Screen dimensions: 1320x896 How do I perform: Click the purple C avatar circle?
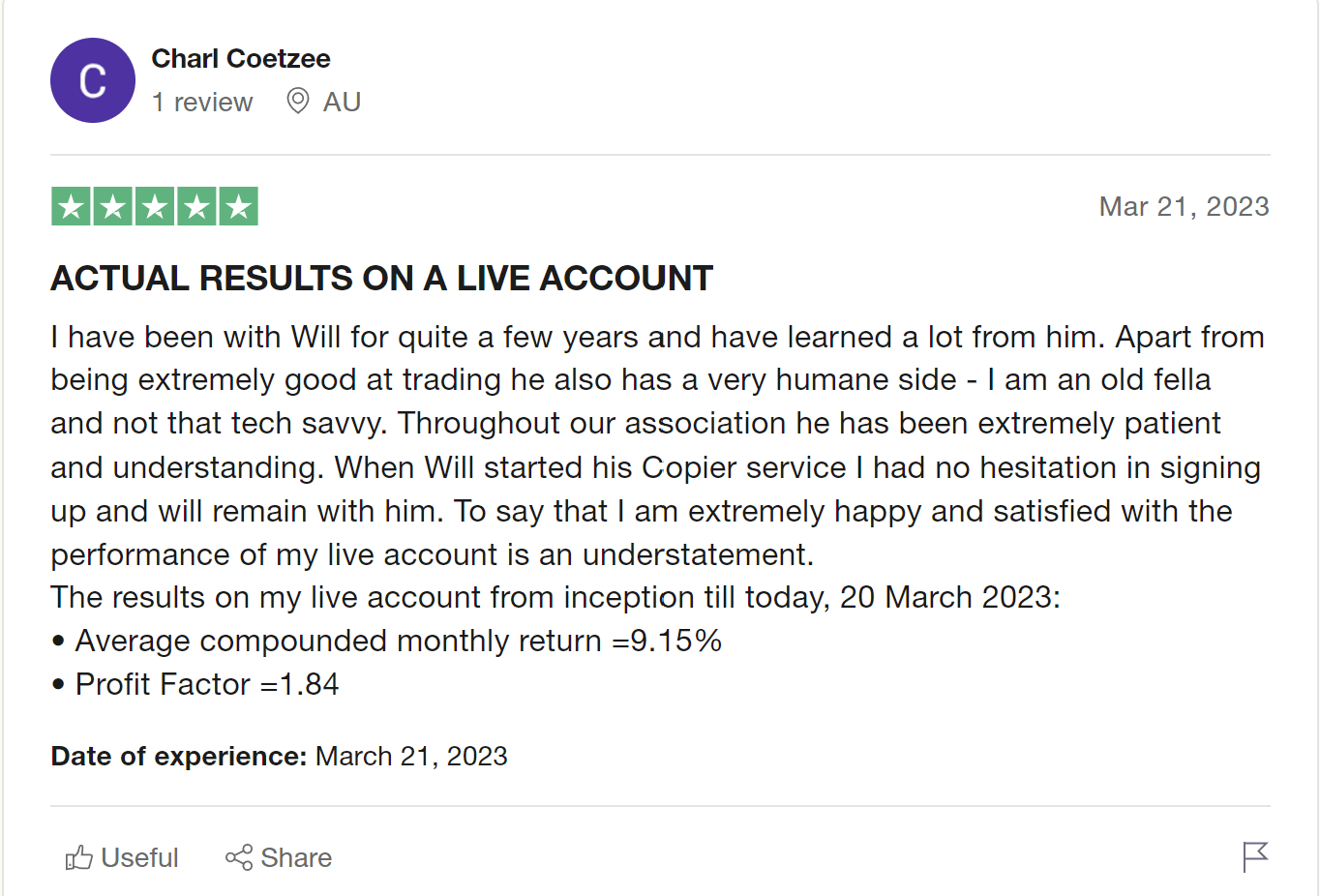pyautogui.click(x=93, y=80)
